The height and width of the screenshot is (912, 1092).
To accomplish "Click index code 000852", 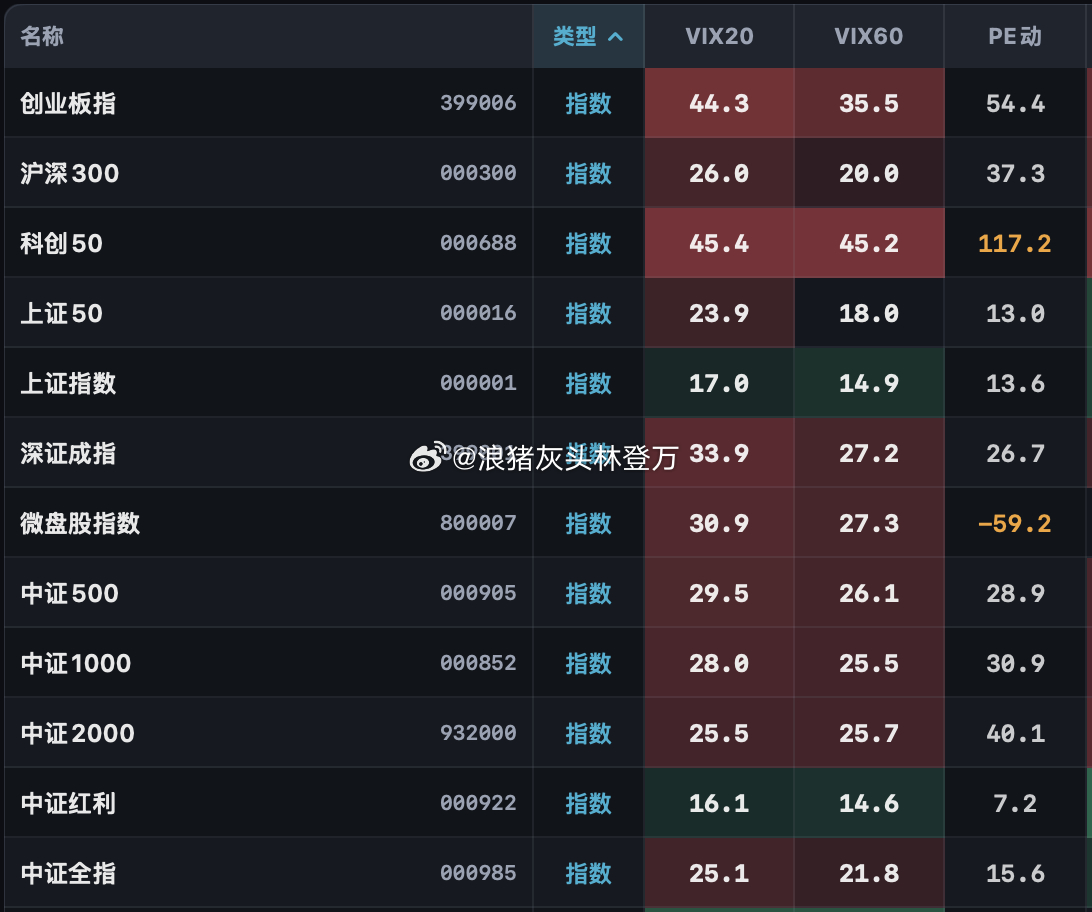I will [478, 663].
